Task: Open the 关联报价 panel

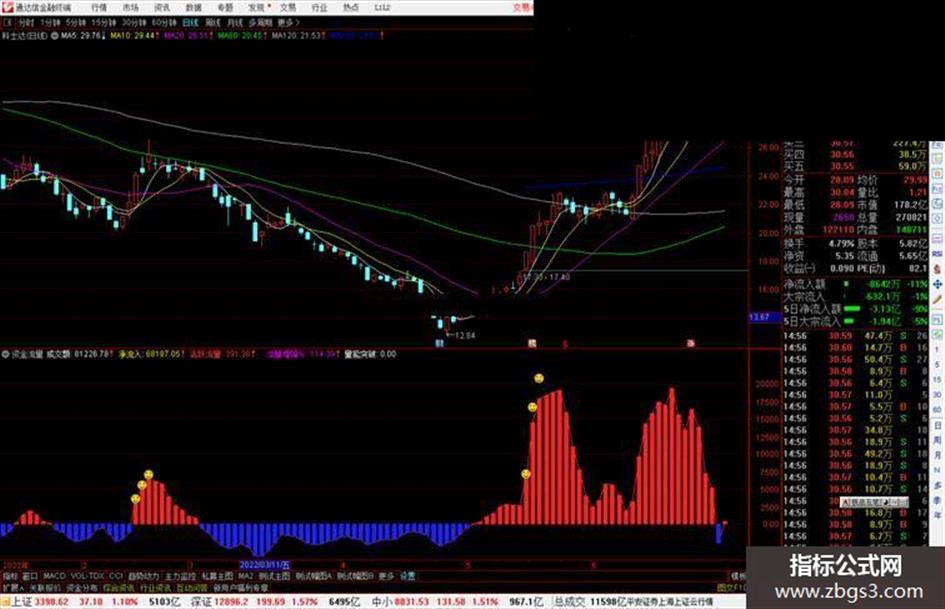Action: [45, 587]
